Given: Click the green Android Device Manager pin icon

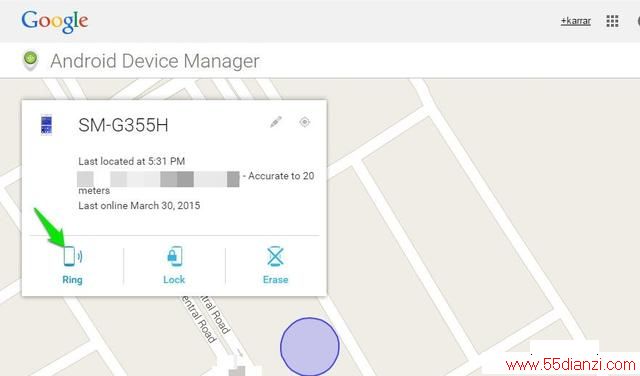Looking at the screenshot, I should pyautogui.click(x=31, y=60).
